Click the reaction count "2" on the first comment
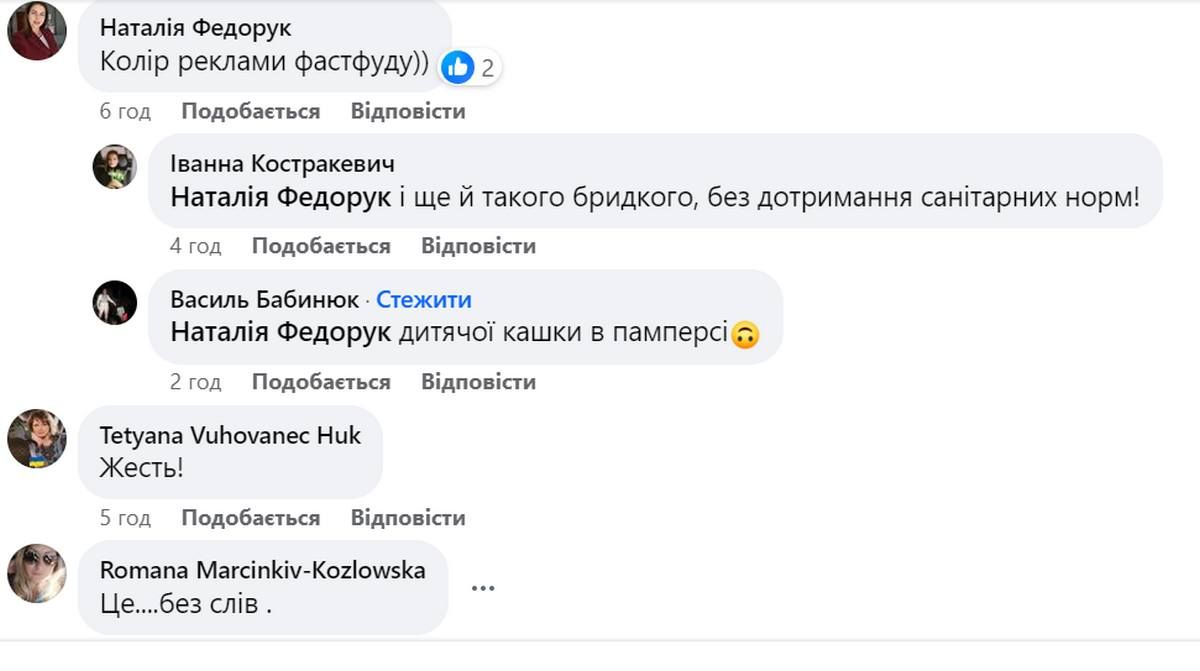The width and height of the screenshot is (1200, 671). click(x=486, y=68)
